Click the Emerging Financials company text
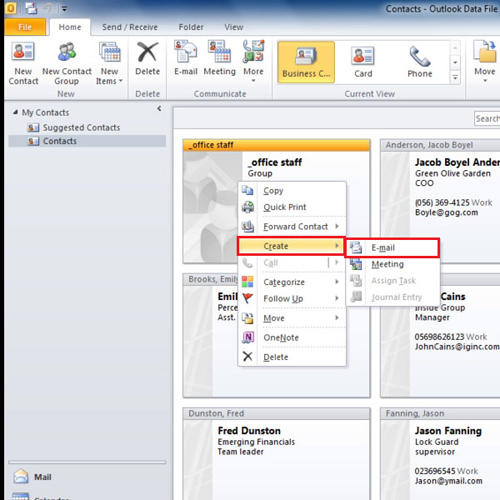The height and width of the screenshot is (500, 500). coord(256,442)
